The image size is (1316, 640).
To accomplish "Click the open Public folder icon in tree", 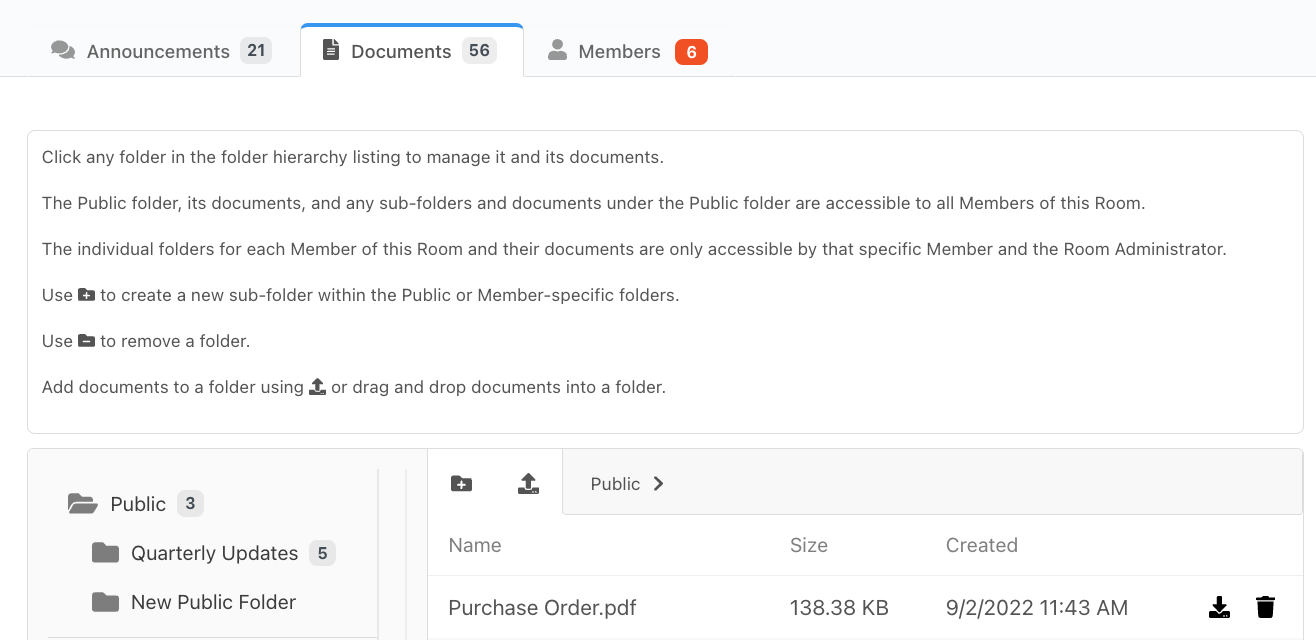I will pos(83,504).
